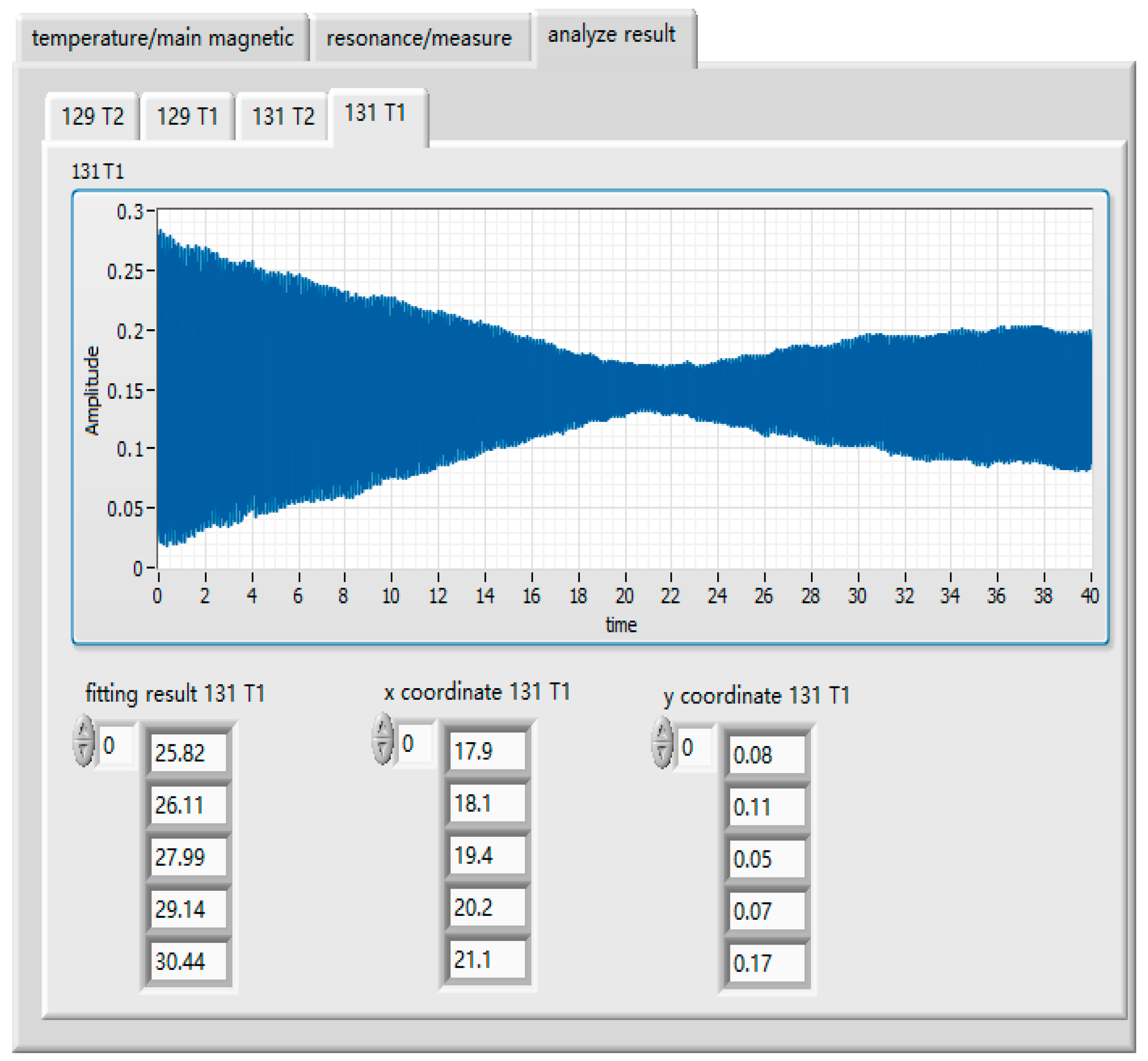1148x1061 pixels.
Task: Click x coordinate value 19.4
Action: click(x=487, y=856)
